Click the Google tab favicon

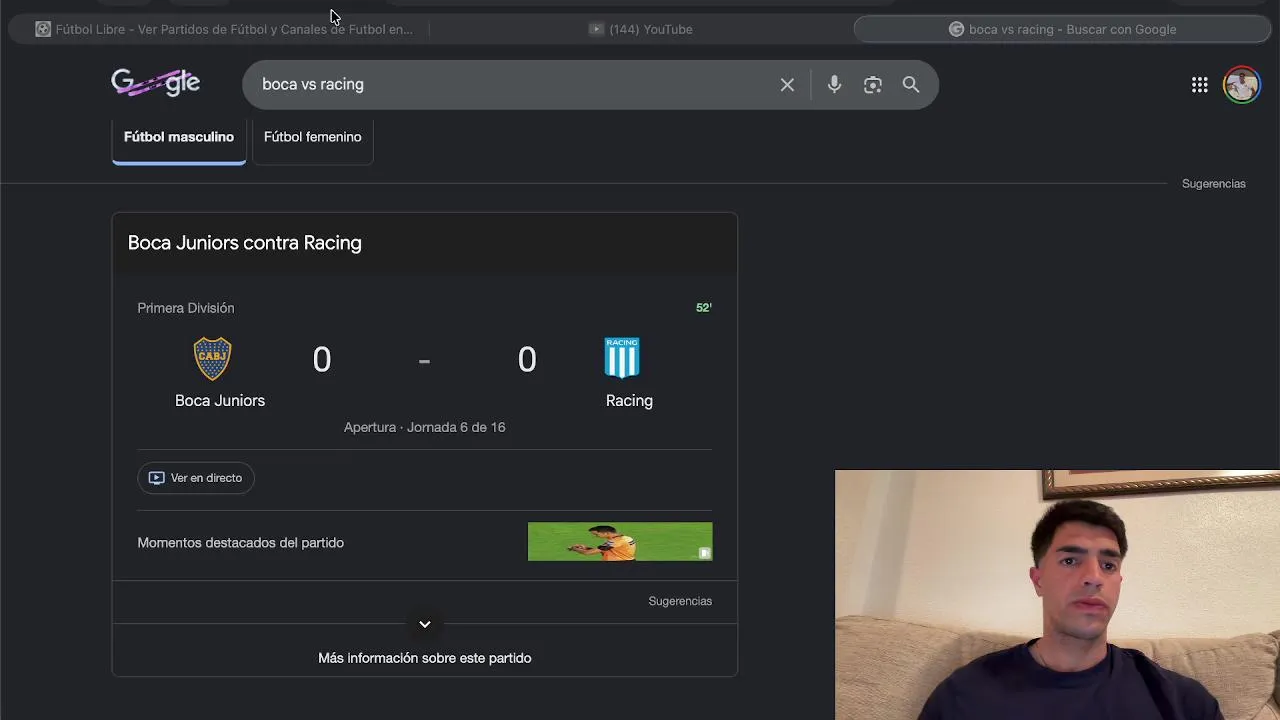click(x=956, y=29)
